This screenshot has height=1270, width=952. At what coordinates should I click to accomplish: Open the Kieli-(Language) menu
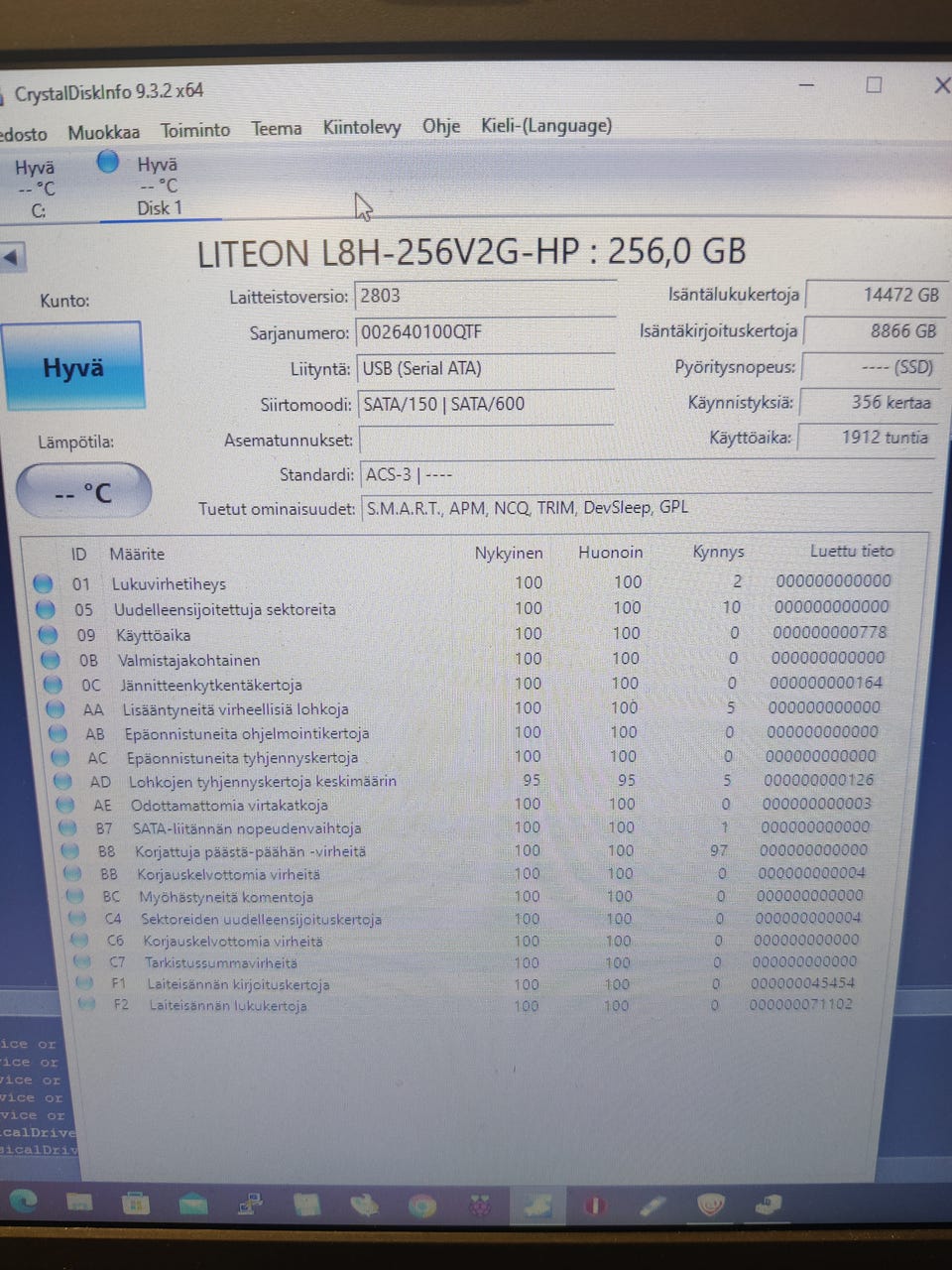click(x=546, y=125)
